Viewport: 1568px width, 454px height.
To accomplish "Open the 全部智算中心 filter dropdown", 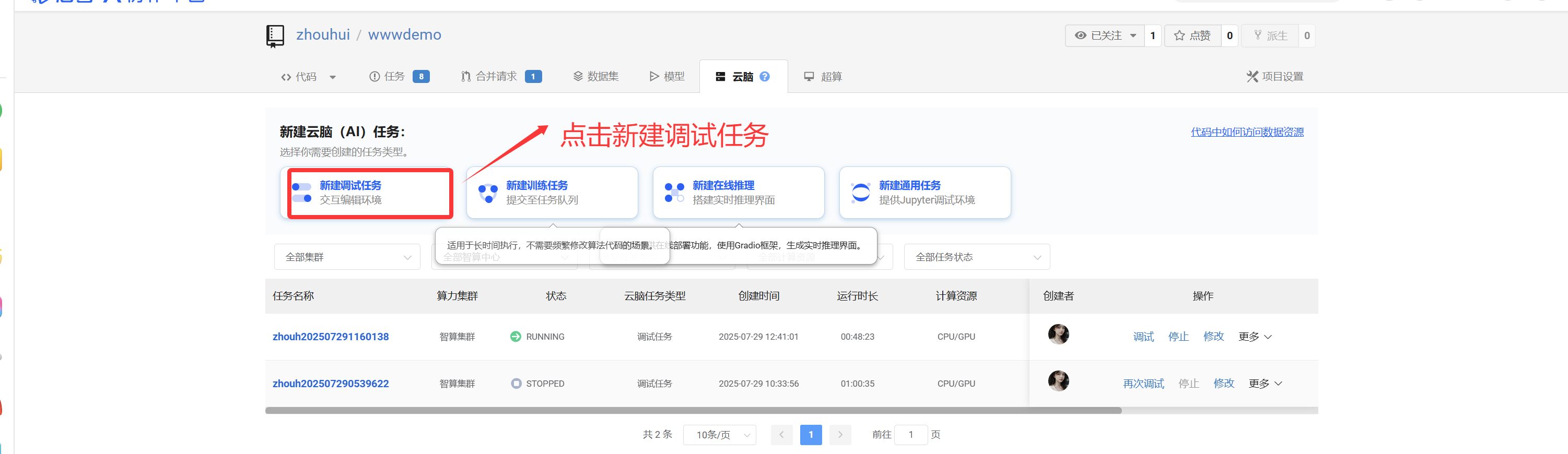I will (x=504, y=257).
